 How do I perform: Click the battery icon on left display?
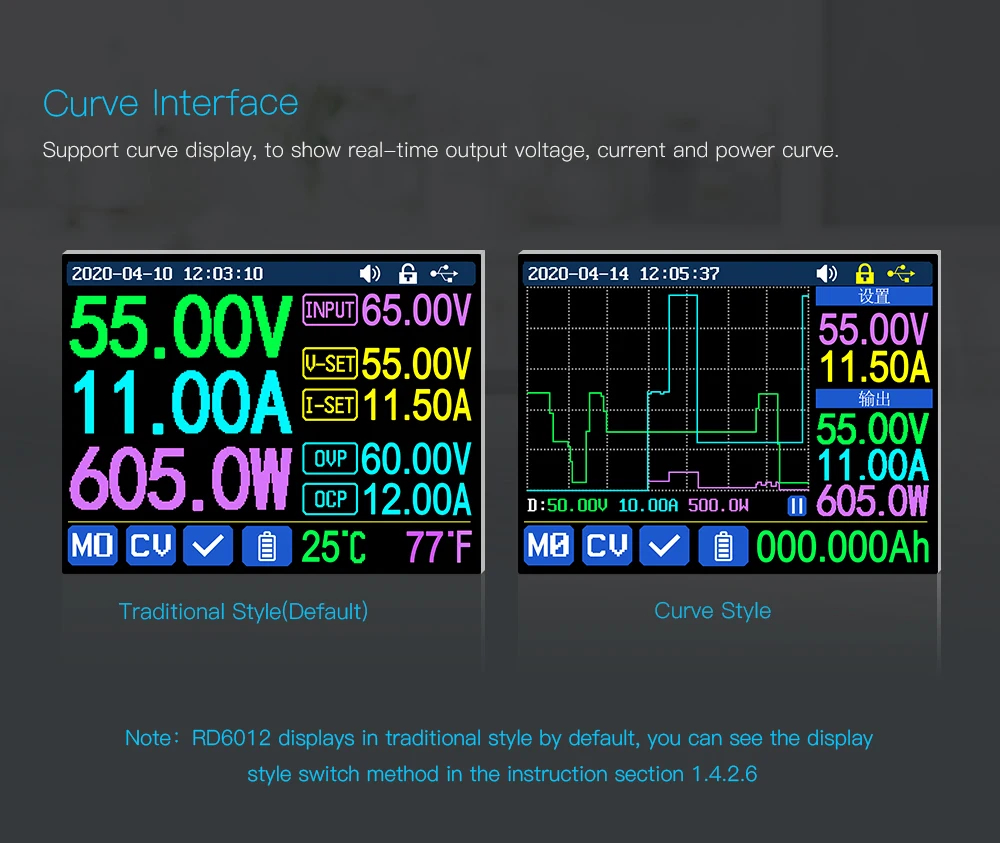[267, 546]
